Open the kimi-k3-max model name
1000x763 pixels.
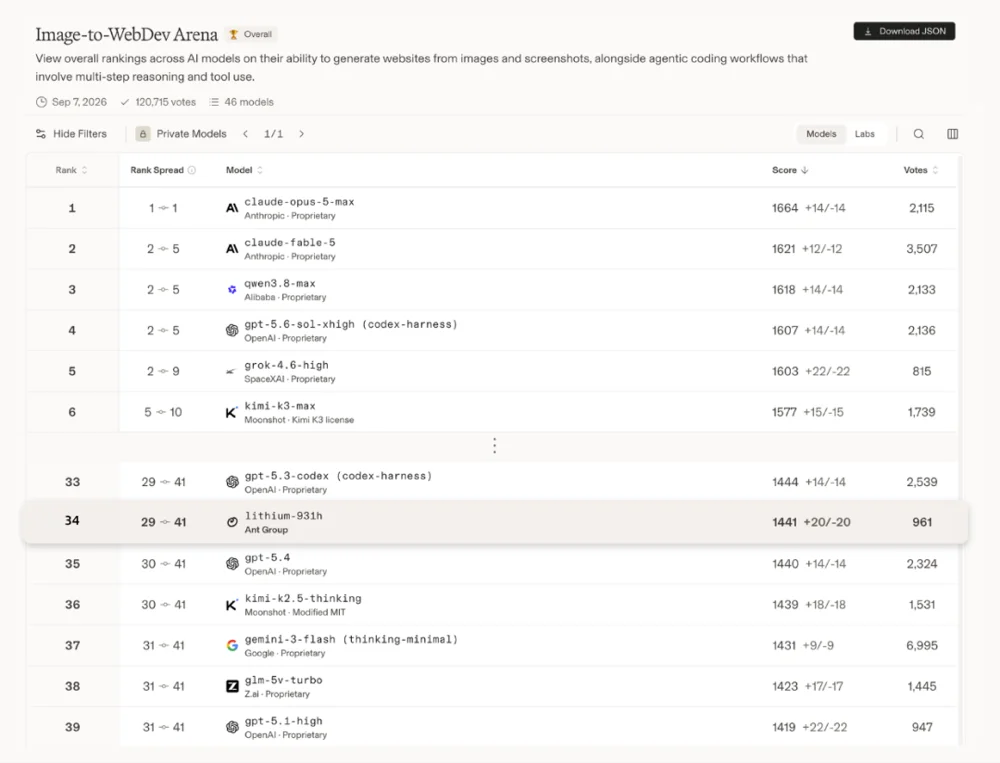280,406
